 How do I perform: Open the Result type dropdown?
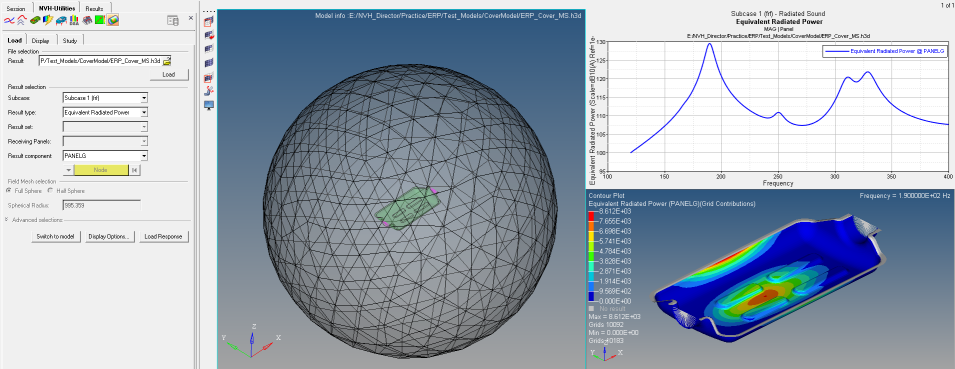point(105,112)
